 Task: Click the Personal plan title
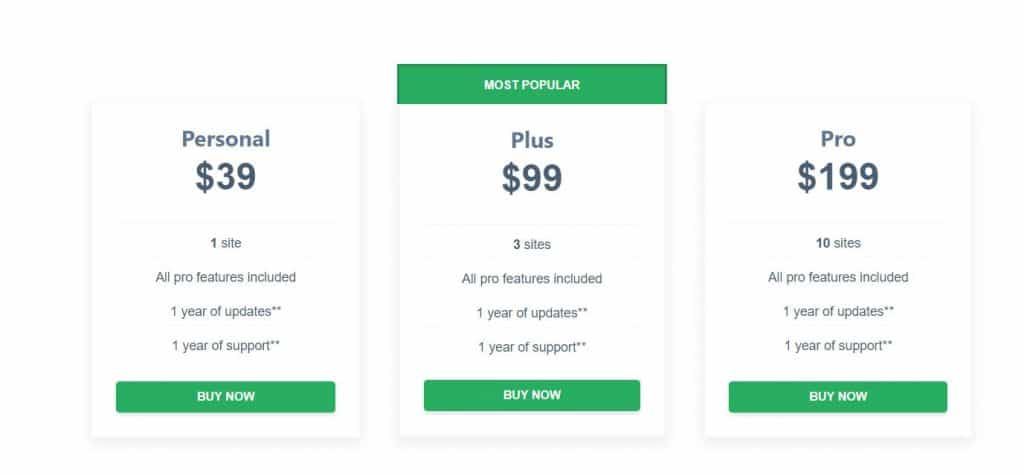click(x=225, y=139)
